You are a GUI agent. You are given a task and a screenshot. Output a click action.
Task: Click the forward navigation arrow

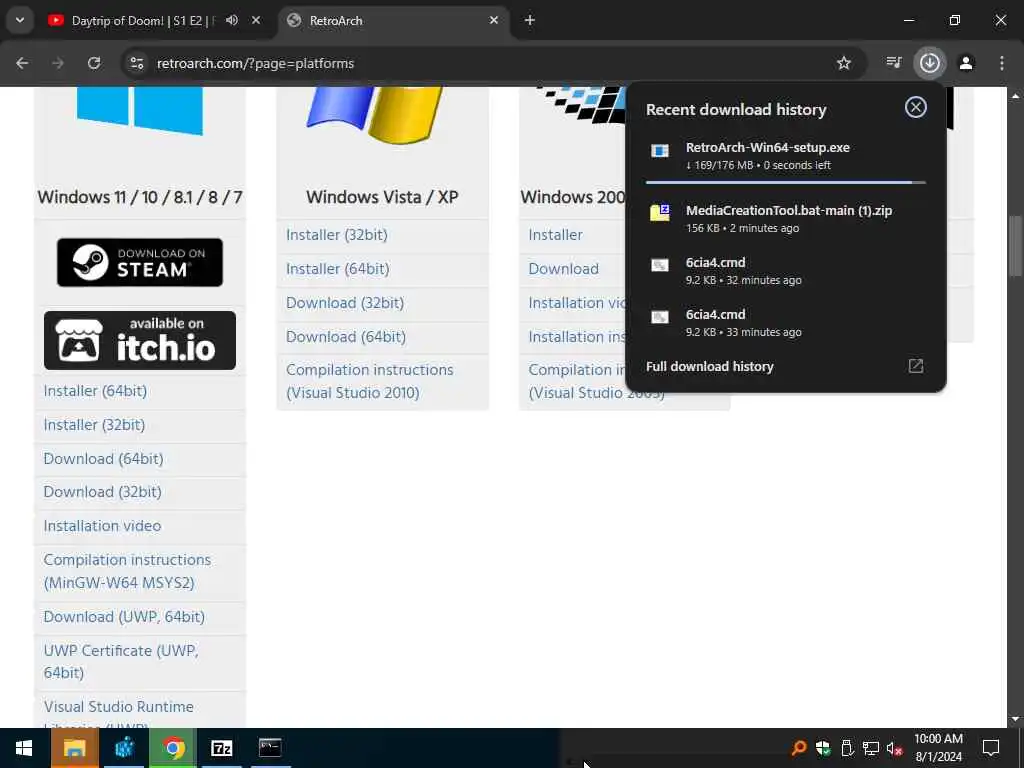pyautogui.click(x=58, y=63)
